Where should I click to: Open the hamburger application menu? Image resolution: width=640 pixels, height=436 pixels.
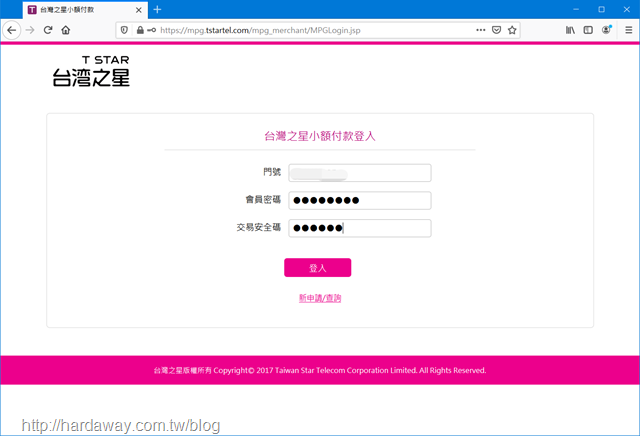point(629,30)
